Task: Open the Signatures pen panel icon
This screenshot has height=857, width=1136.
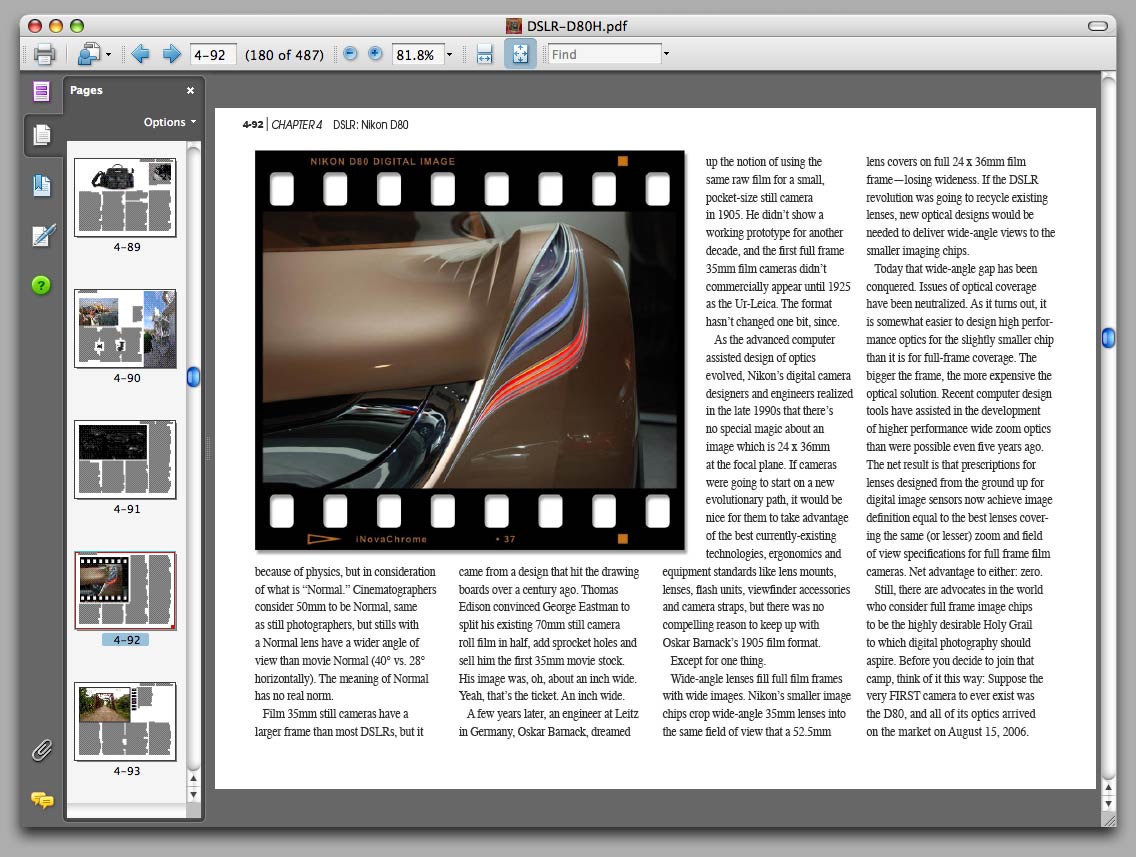Action: tap(43, 235)
